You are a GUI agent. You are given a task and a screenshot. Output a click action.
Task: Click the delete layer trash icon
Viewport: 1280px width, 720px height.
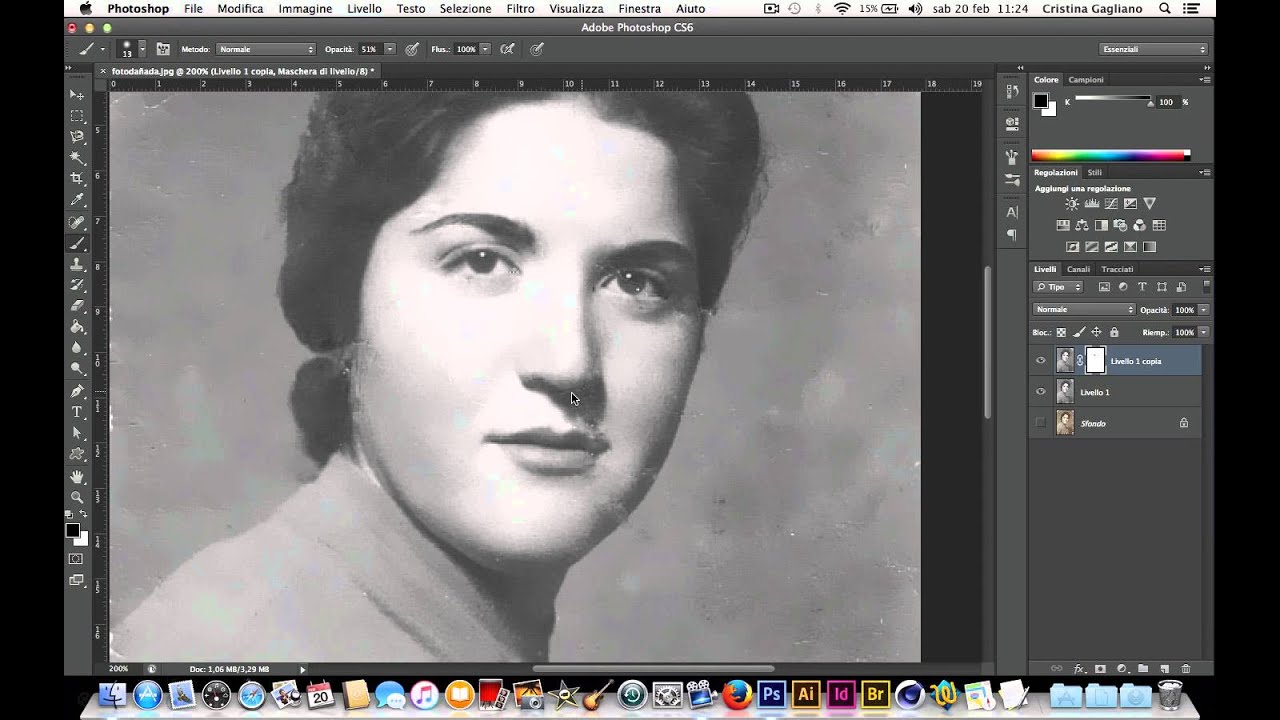[1186, 668]
